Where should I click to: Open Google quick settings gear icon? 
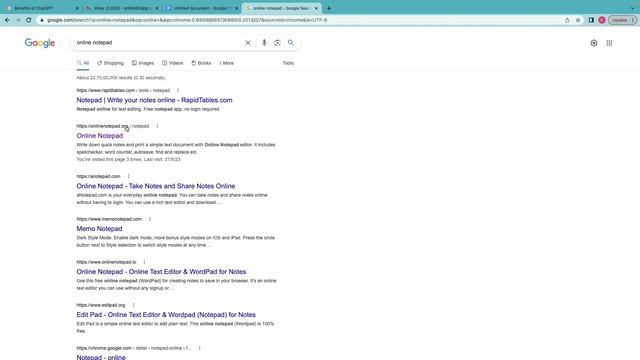point(594,43)
